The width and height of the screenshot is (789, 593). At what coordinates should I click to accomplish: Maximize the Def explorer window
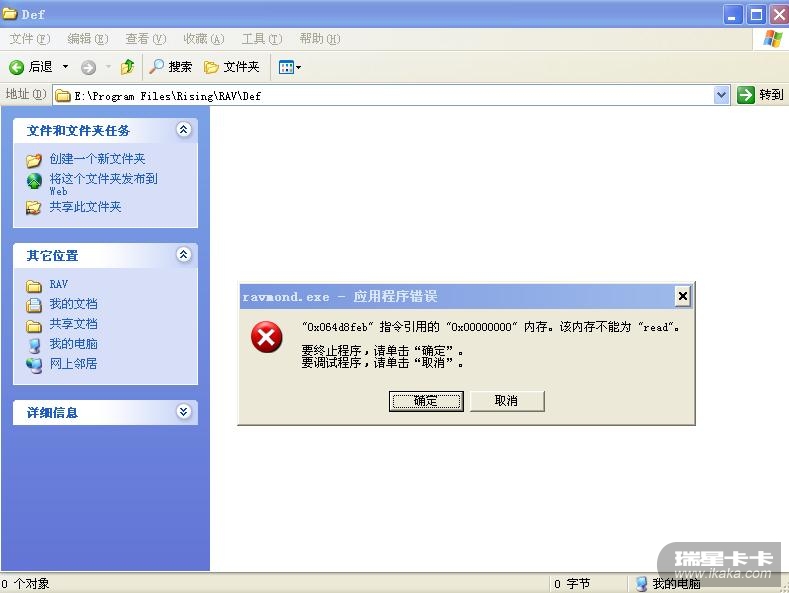pyautogui.click(x=756, y=15)
